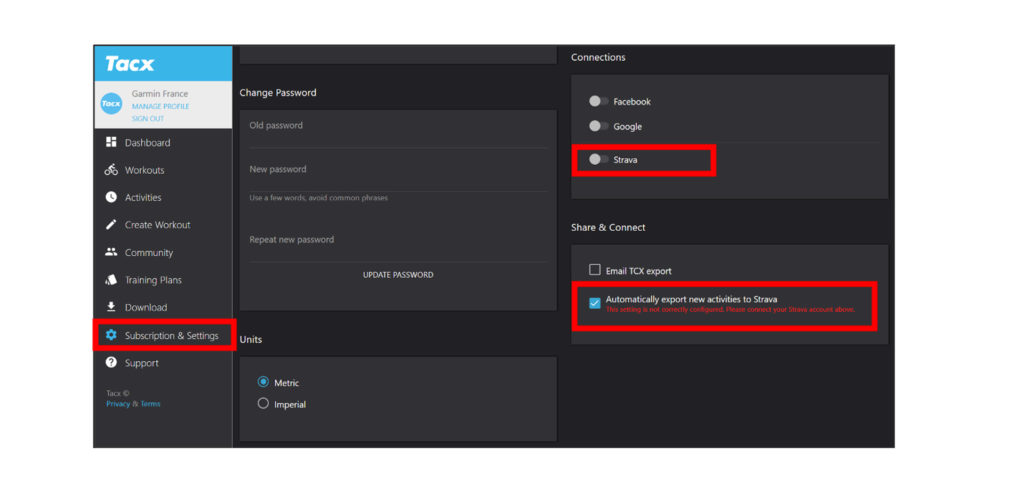Open Community via the people icon
The width and height of the screenshot is (1024, 495).
point(111,252)
